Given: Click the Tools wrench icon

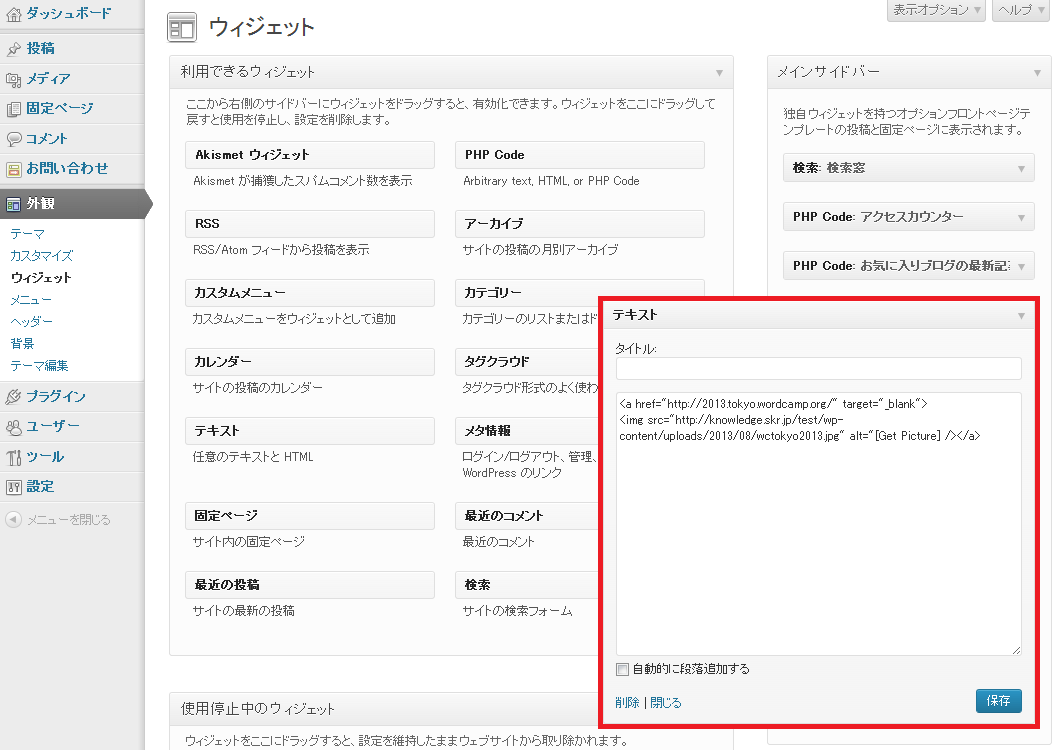Looking at the screenshot, I should pyautogui.click(x=14, y=457).
